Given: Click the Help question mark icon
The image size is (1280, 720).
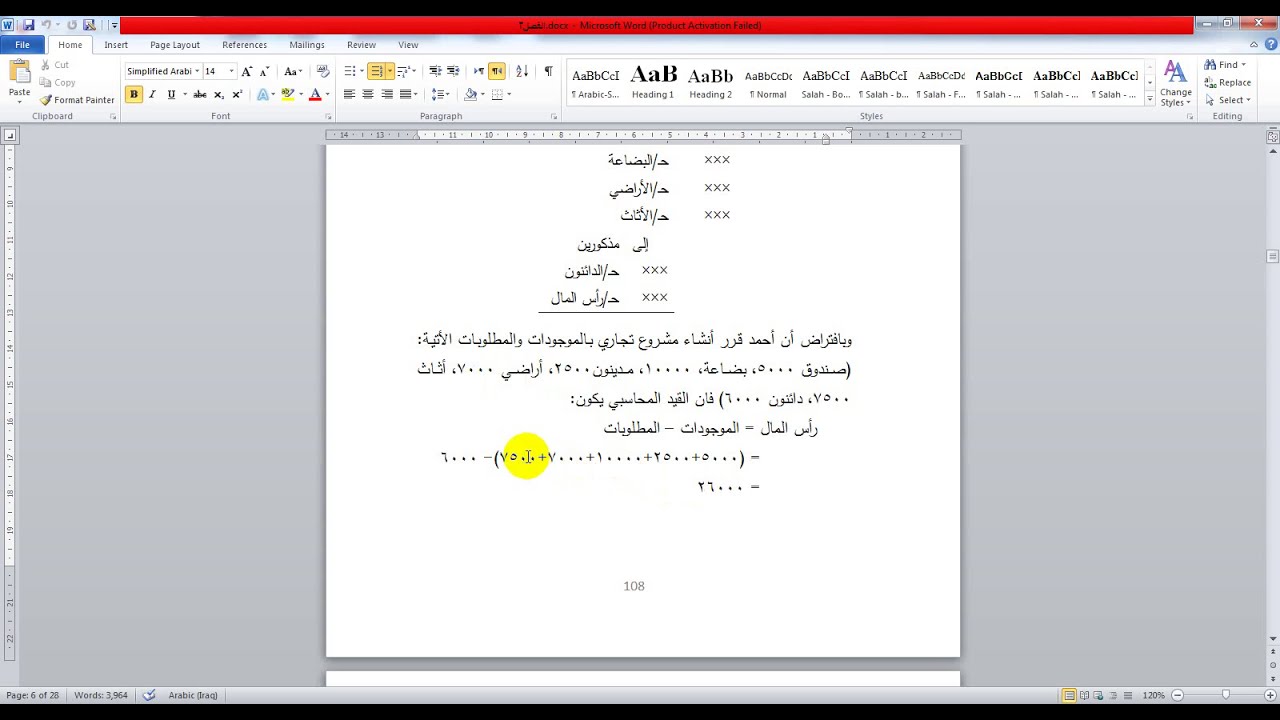Looking at the screenshot, I should (x=1269, y=45).
